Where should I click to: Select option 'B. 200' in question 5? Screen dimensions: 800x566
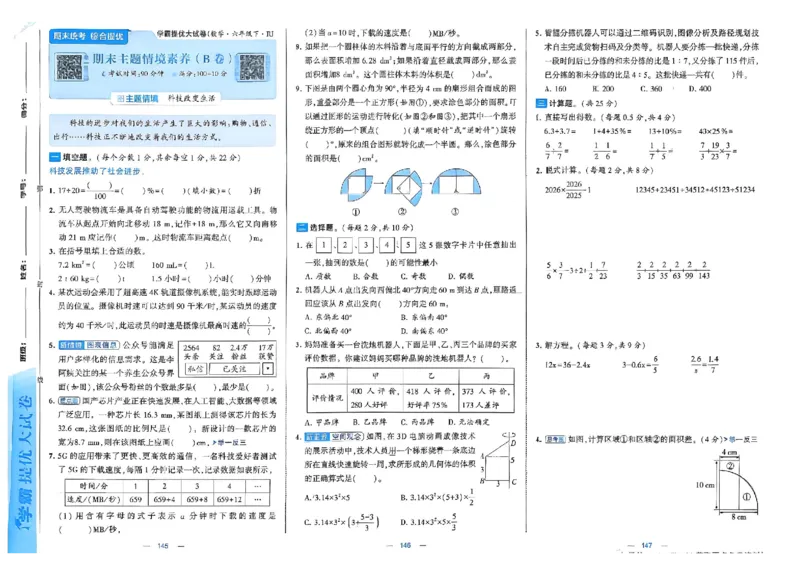coord(603,89)
